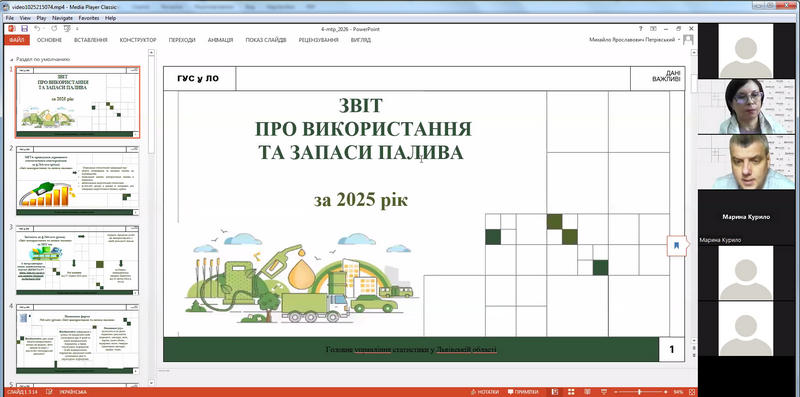Click the ДАНІ ВАЖЛИВІ header text

point(665,76)
